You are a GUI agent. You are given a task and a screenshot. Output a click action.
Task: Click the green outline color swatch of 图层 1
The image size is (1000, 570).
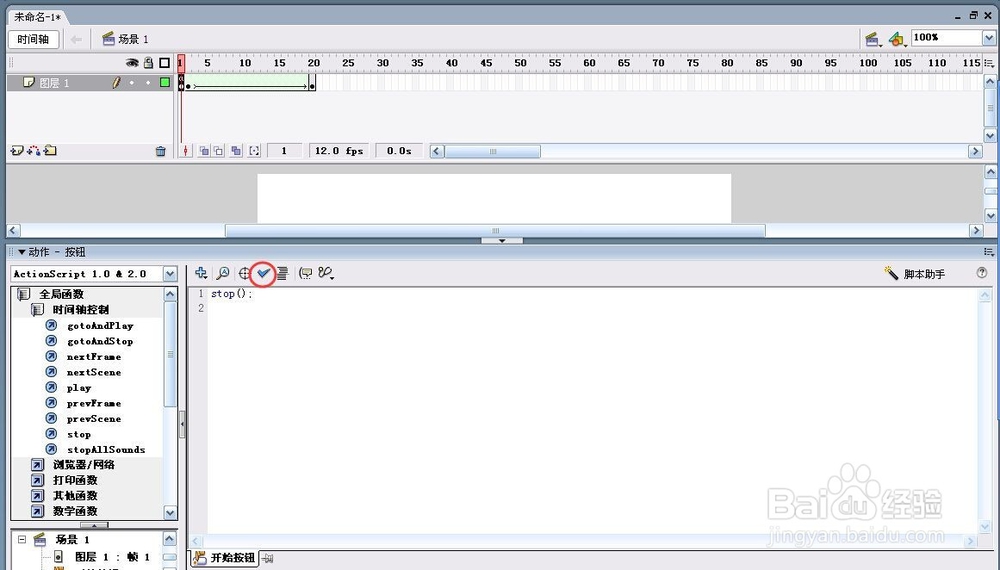165,82
